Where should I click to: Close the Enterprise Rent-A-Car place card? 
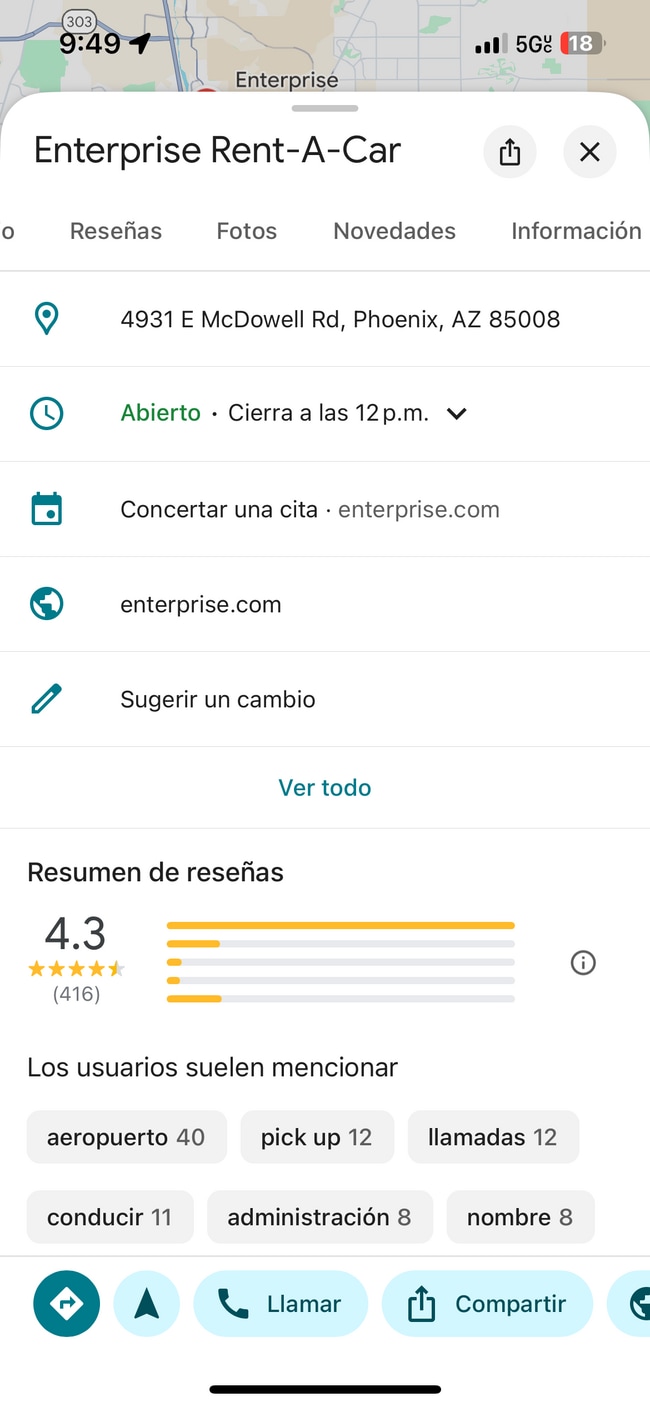[590, 152]
